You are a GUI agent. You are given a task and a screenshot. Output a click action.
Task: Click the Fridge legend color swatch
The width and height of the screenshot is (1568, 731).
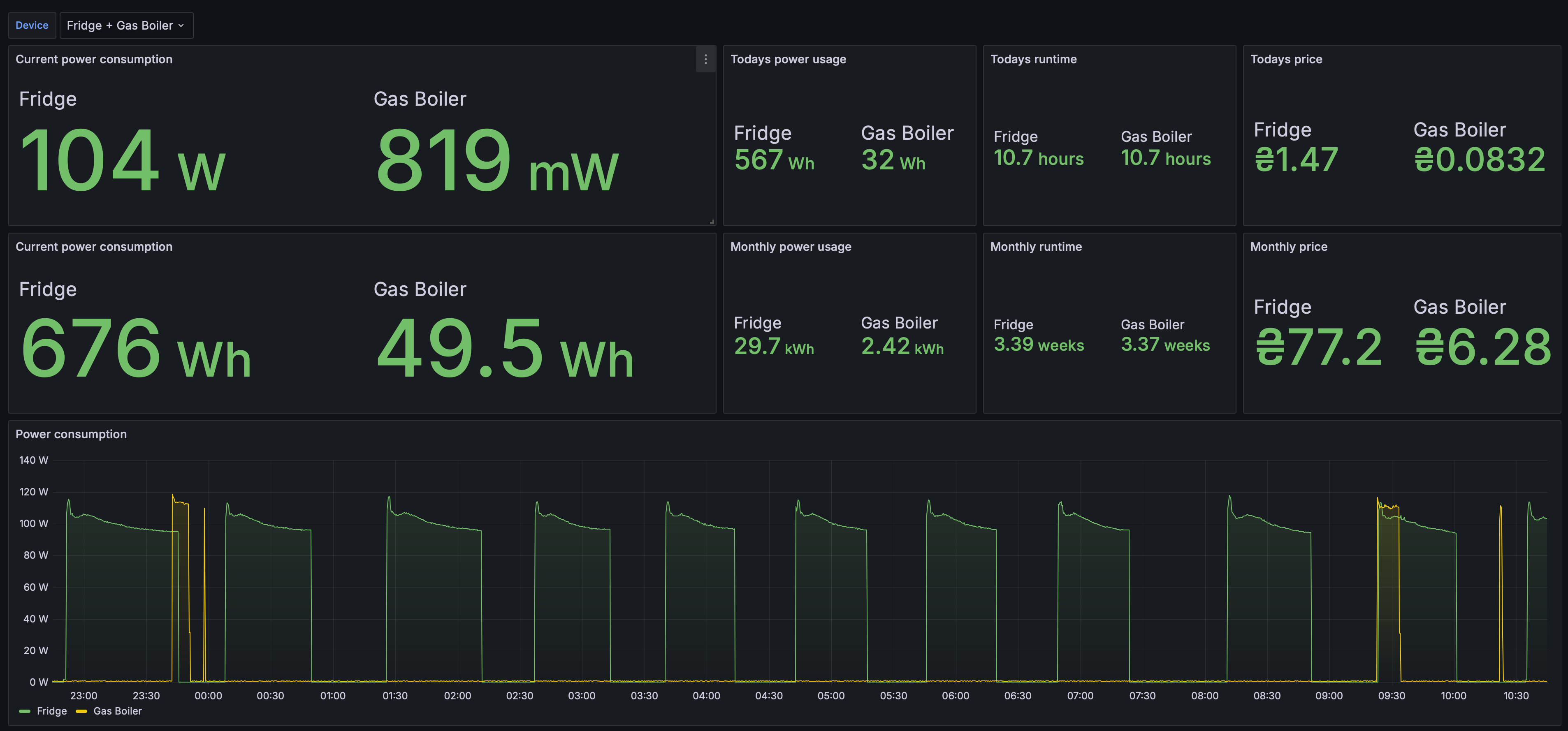tap(24, 711)
